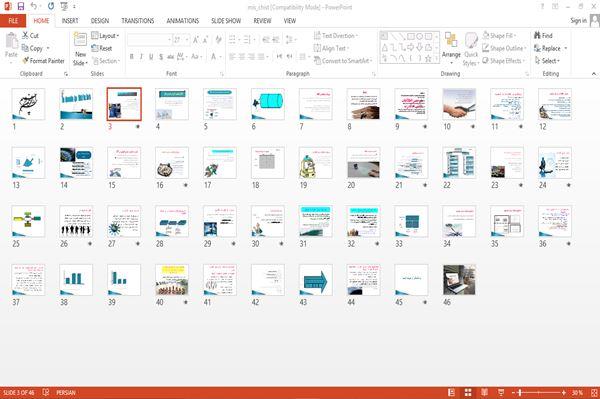Screen dimensions: 600x399
Task: Click the Format Painter icon
Action: pyautogui.click(x=26, y=60)
